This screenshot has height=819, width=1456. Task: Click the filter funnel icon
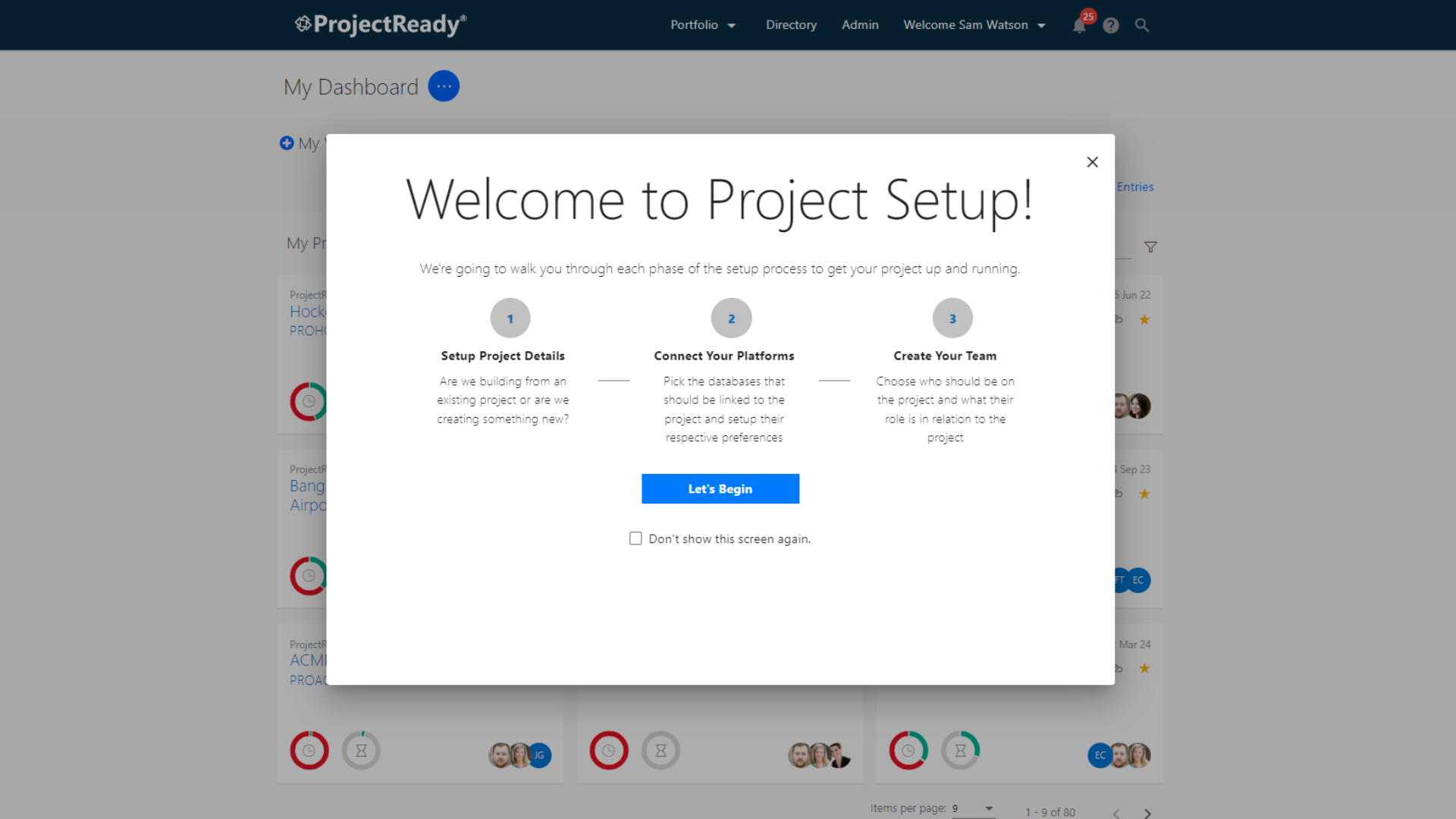pyautogui.click(x=1150, y=246)
